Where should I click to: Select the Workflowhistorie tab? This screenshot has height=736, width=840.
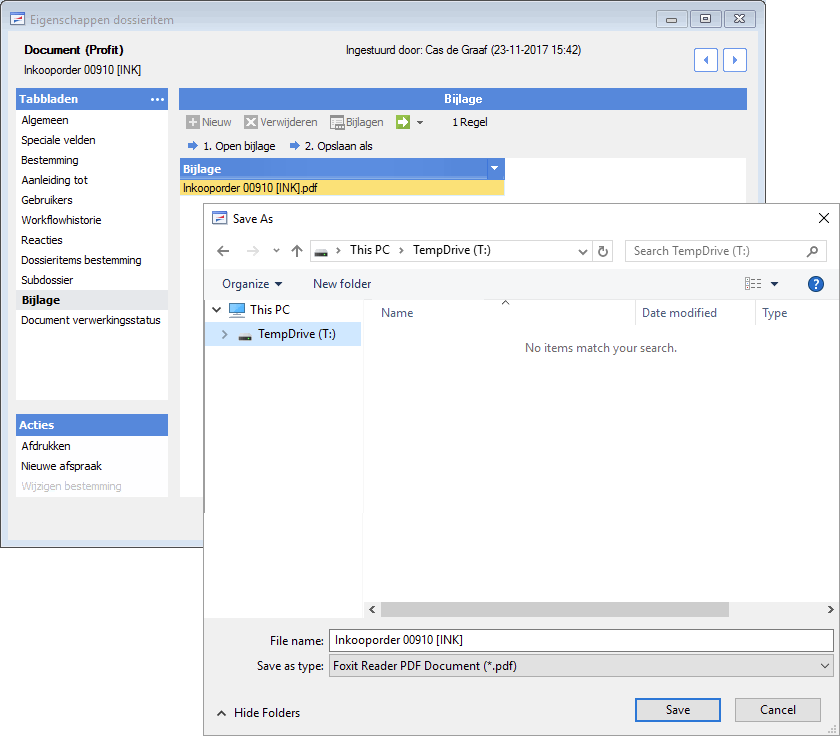61,220
